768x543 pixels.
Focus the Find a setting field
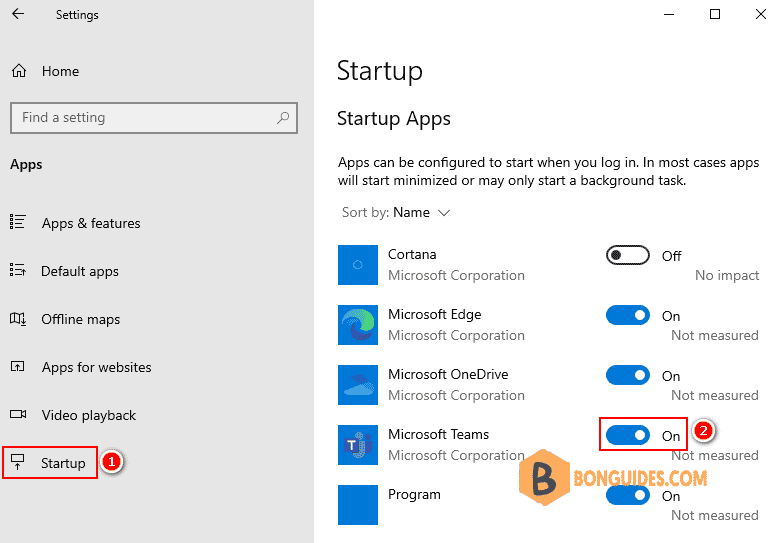[154, 118]
